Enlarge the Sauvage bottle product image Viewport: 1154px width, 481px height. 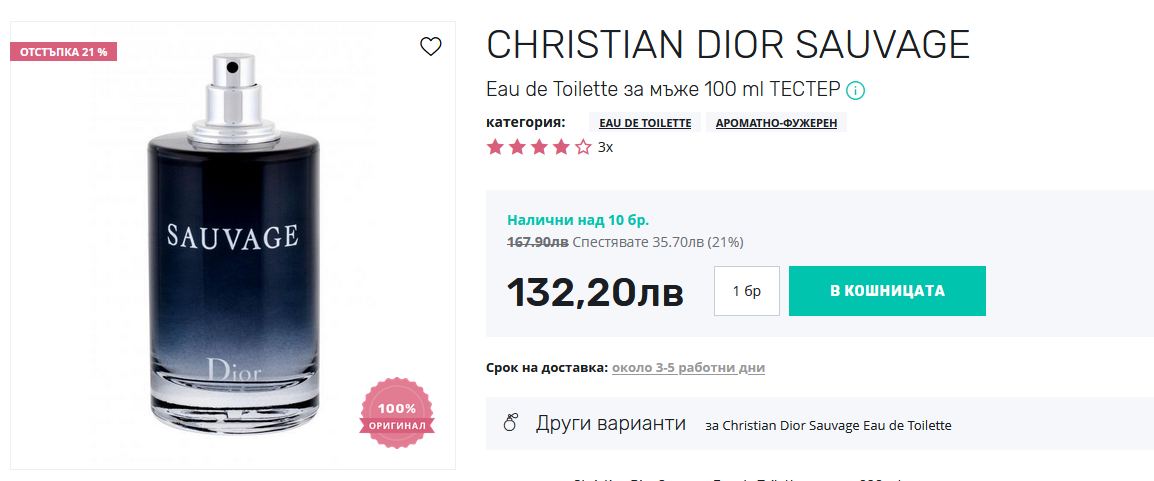click(233, 246)
